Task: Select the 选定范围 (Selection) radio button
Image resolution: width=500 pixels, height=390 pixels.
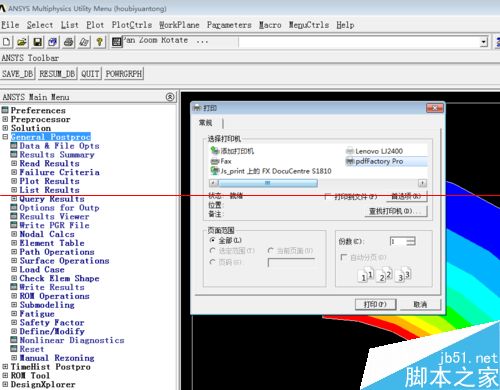Action: pos(212,250)
